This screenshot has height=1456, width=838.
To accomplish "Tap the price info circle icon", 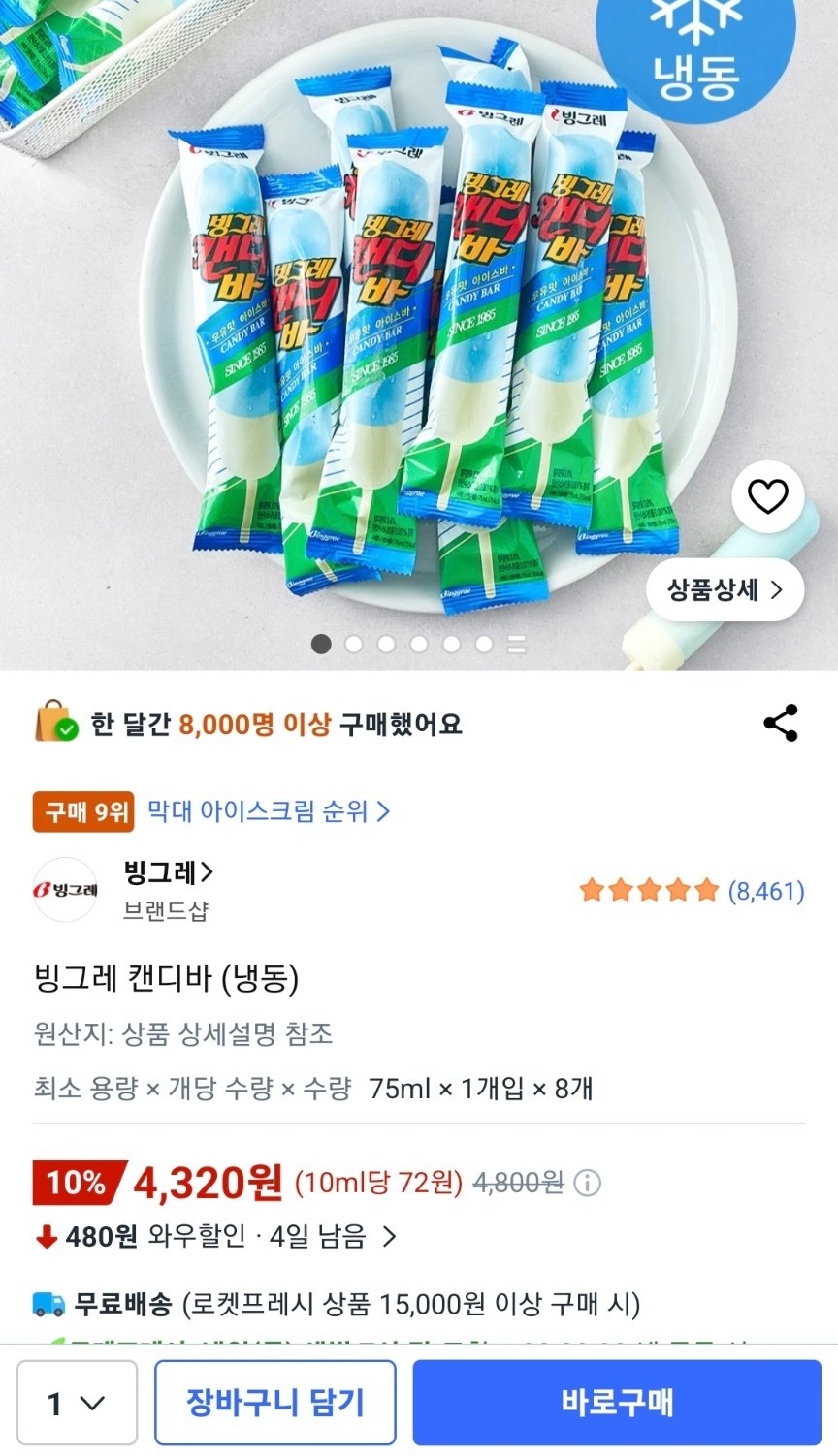I will [587, 1183].
